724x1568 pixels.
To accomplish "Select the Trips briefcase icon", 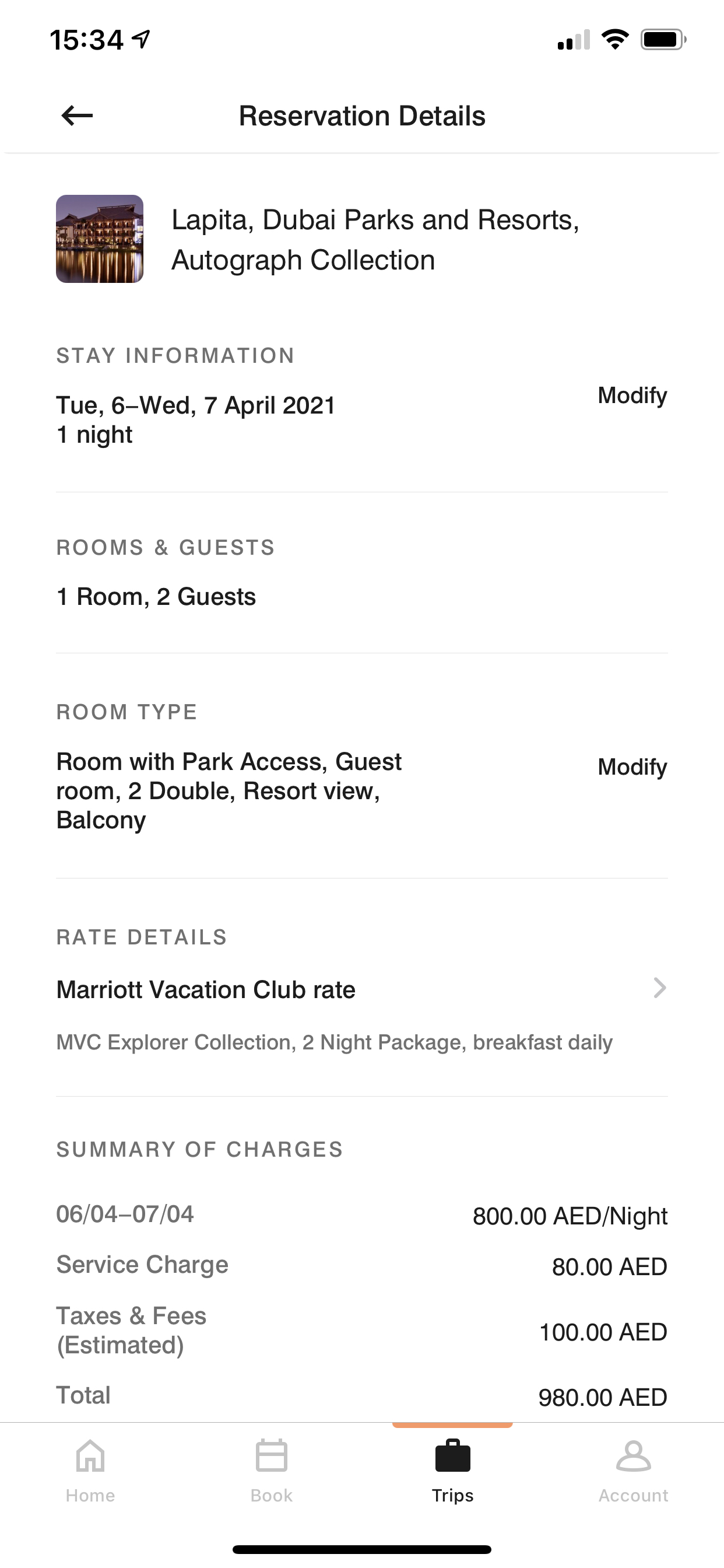I will coord(453,1455).
